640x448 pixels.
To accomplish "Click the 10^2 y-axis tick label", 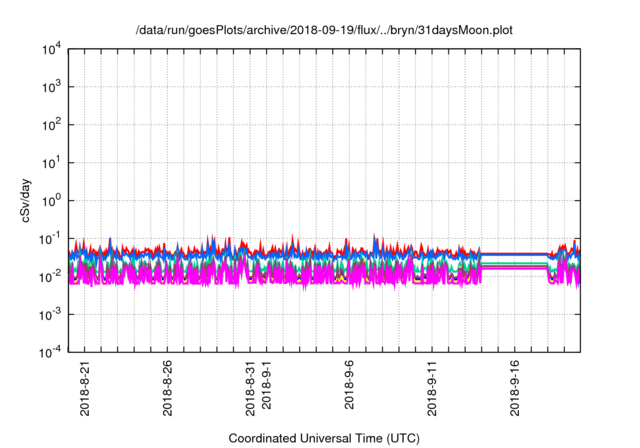I will [x=52, y=125].
